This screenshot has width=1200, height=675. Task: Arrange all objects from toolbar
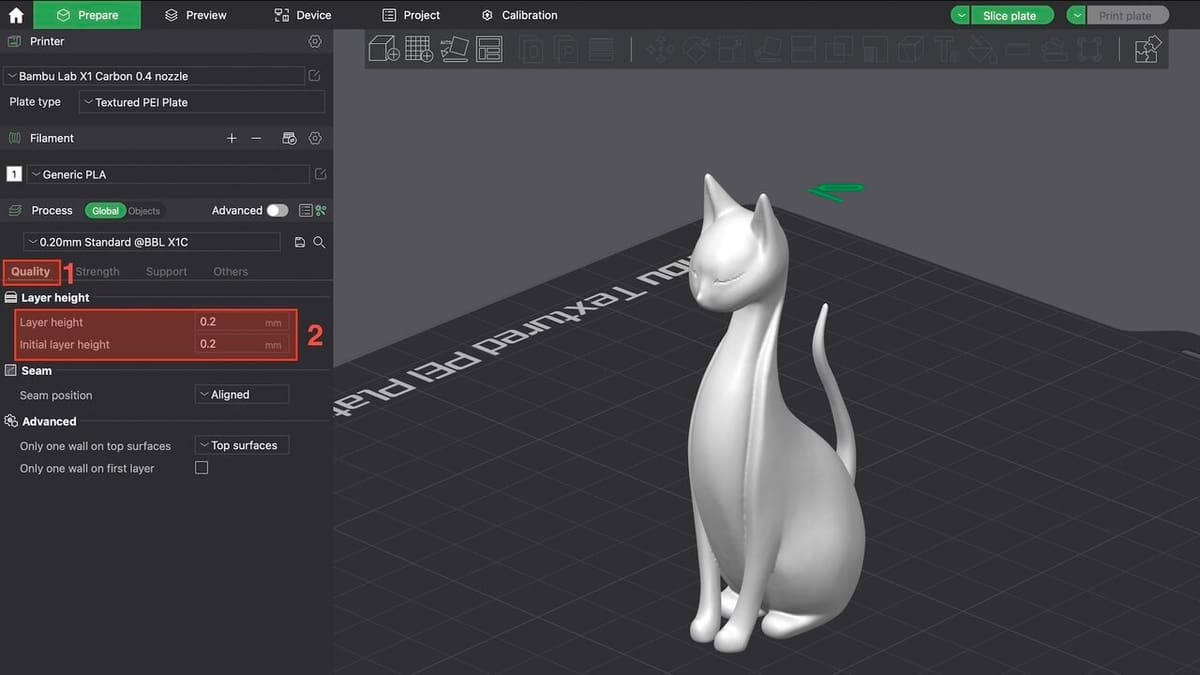(x=489, y=49)
